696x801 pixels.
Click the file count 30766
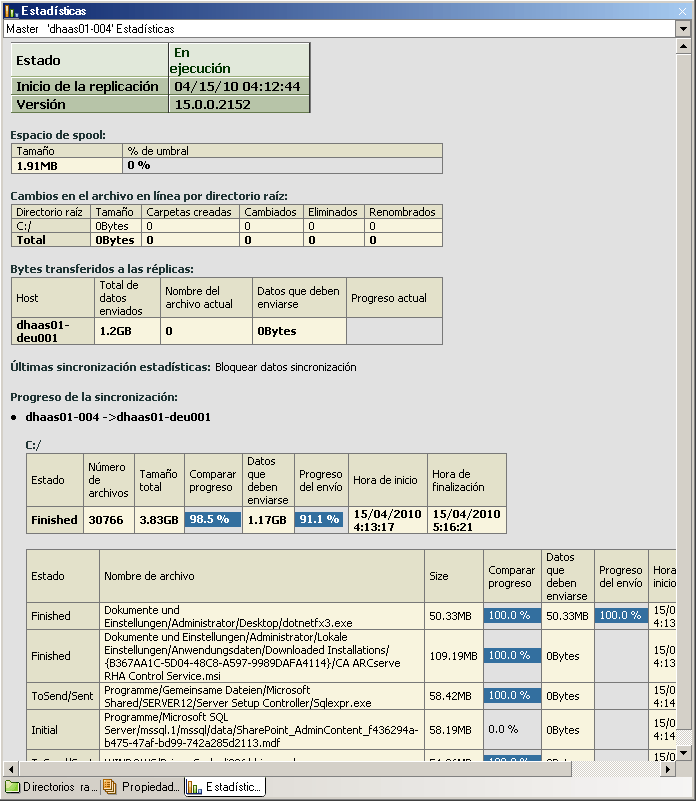(106, 520)
